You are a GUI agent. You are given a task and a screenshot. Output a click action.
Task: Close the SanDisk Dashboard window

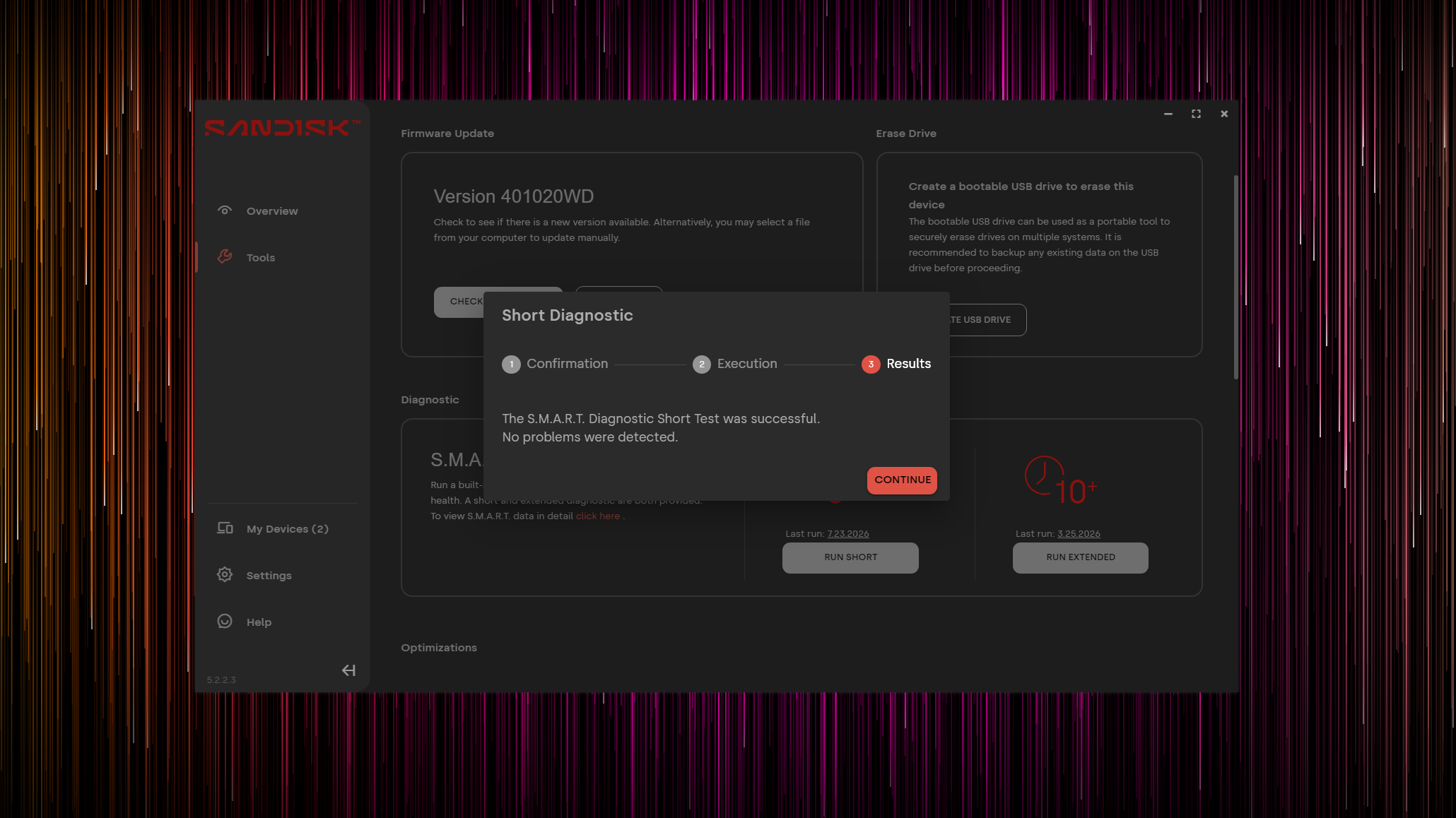(1224, 114)
